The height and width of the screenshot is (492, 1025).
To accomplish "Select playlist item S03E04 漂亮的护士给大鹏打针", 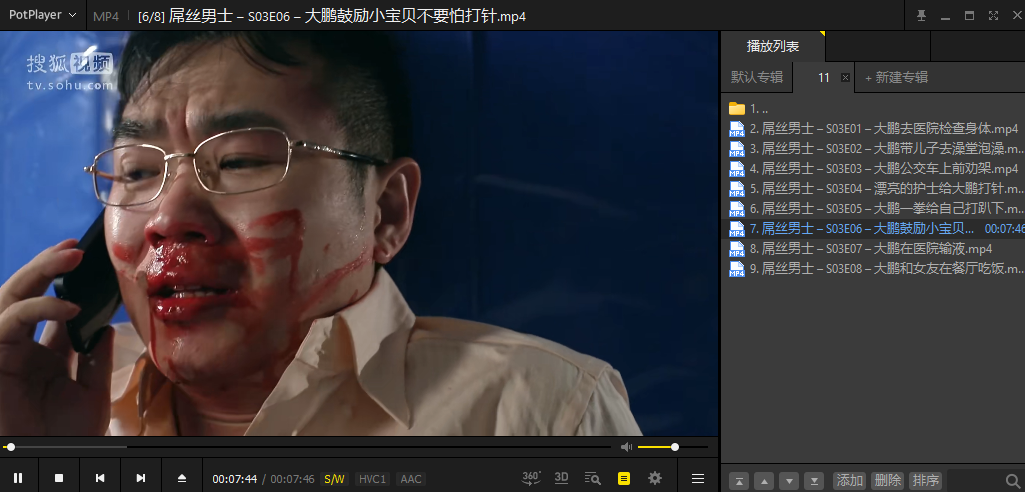I will coord(874,189).
